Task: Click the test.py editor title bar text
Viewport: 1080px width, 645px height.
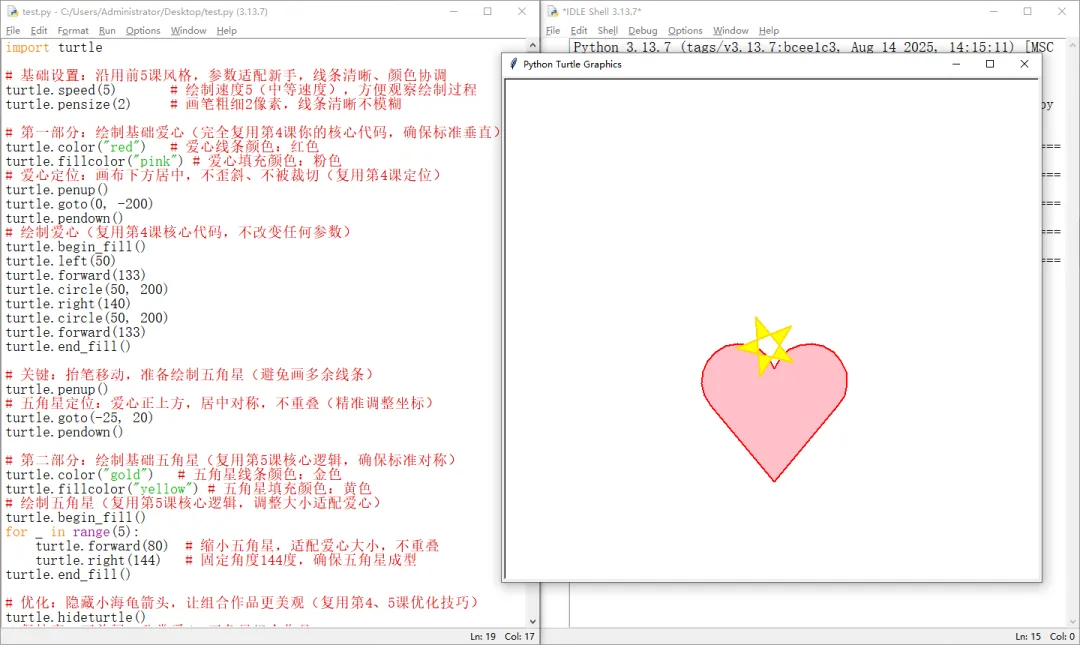Action: pos(145,11)
